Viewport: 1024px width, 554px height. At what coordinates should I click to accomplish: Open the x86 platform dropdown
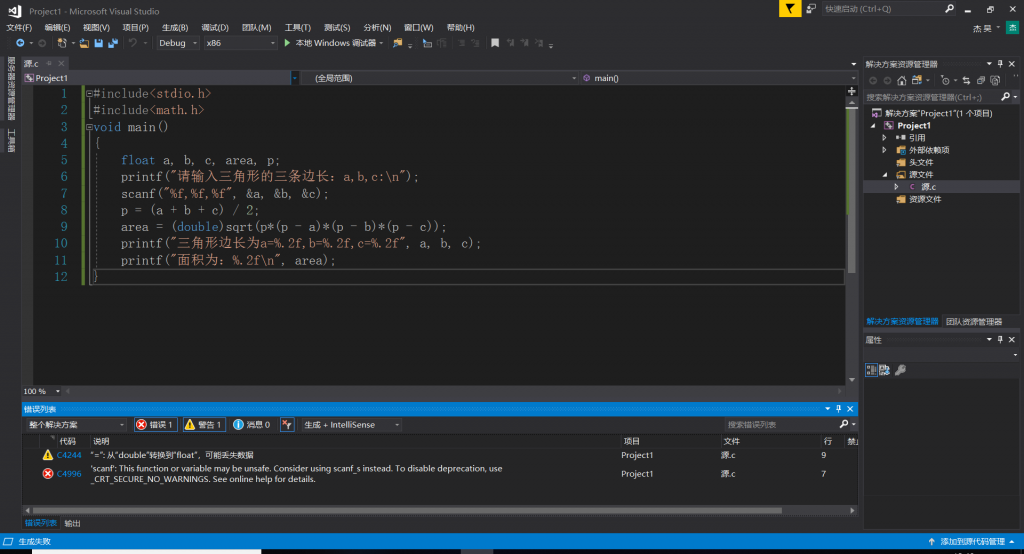tap(240, 43)
